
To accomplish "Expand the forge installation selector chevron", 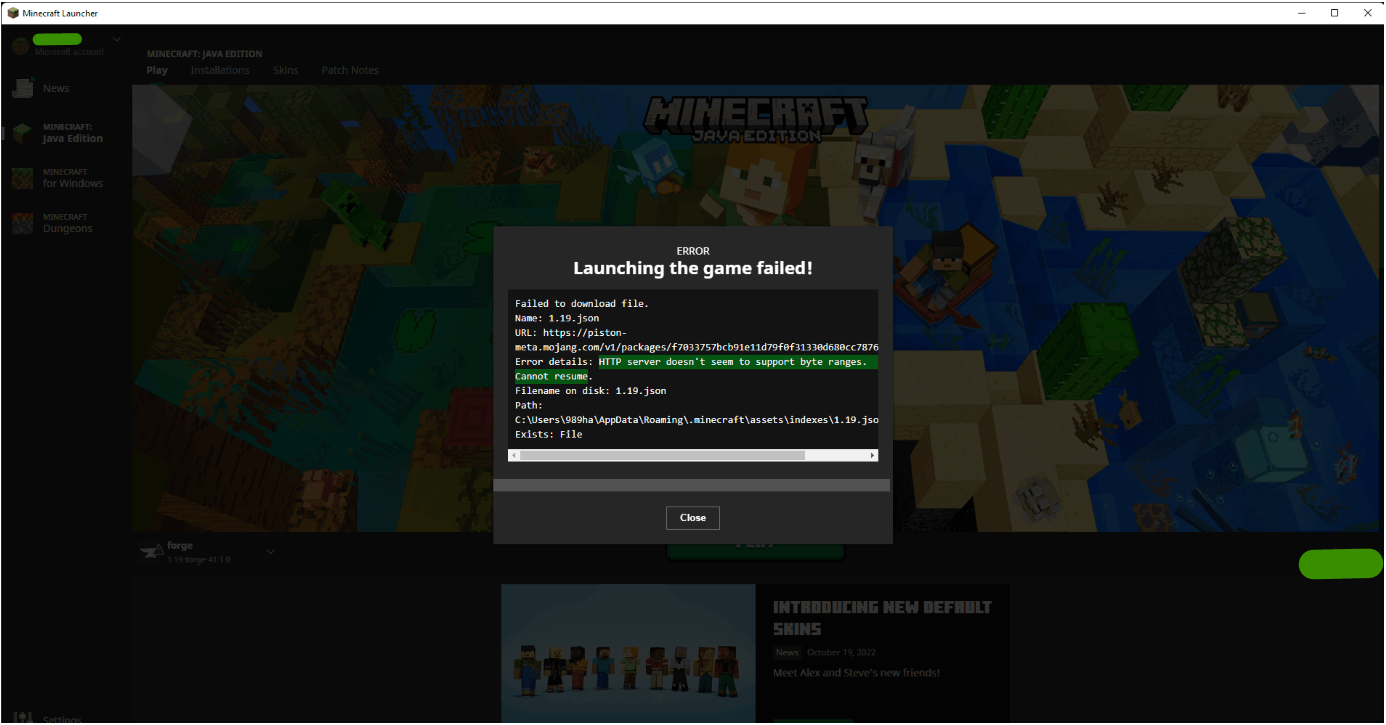I will tap(271, 552).
